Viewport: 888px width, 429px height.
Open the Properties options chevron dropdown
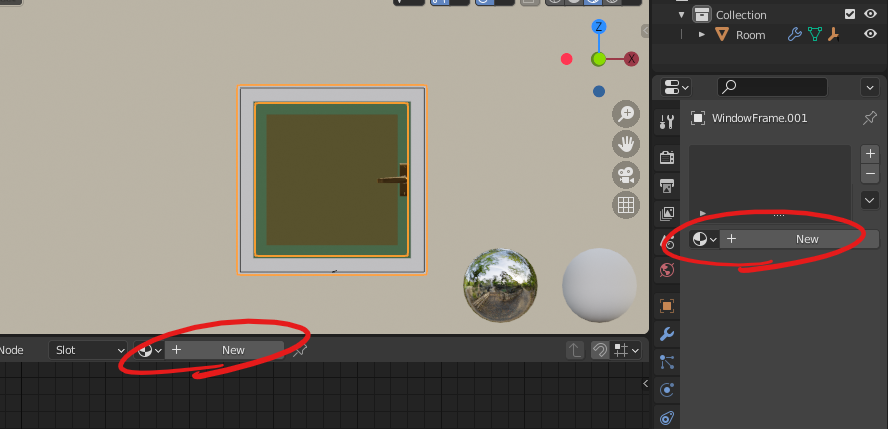(x=870, y=87)
